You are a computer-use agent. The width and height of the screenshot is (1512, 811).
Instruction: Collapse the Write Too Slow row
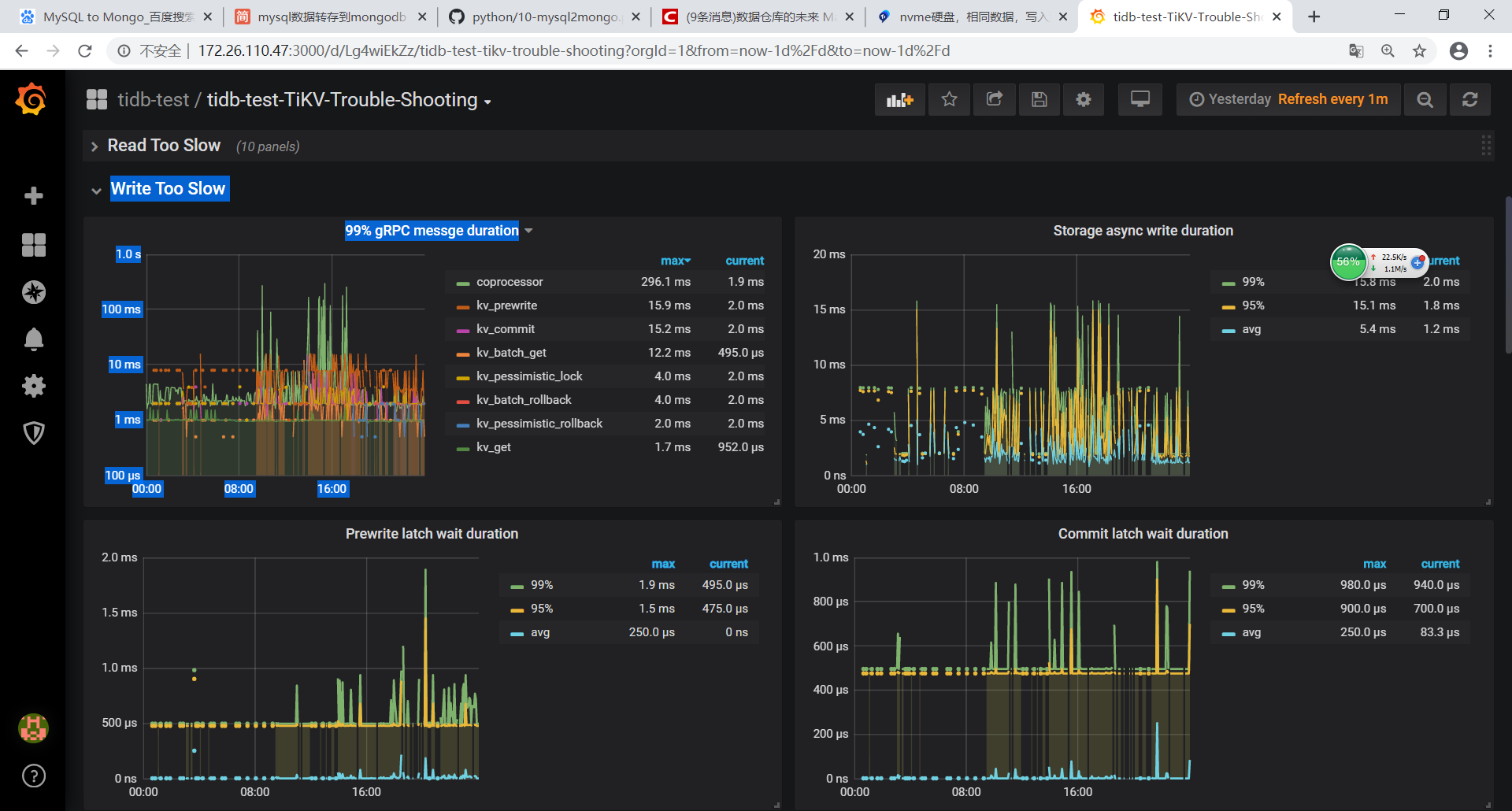coord(168,189)
